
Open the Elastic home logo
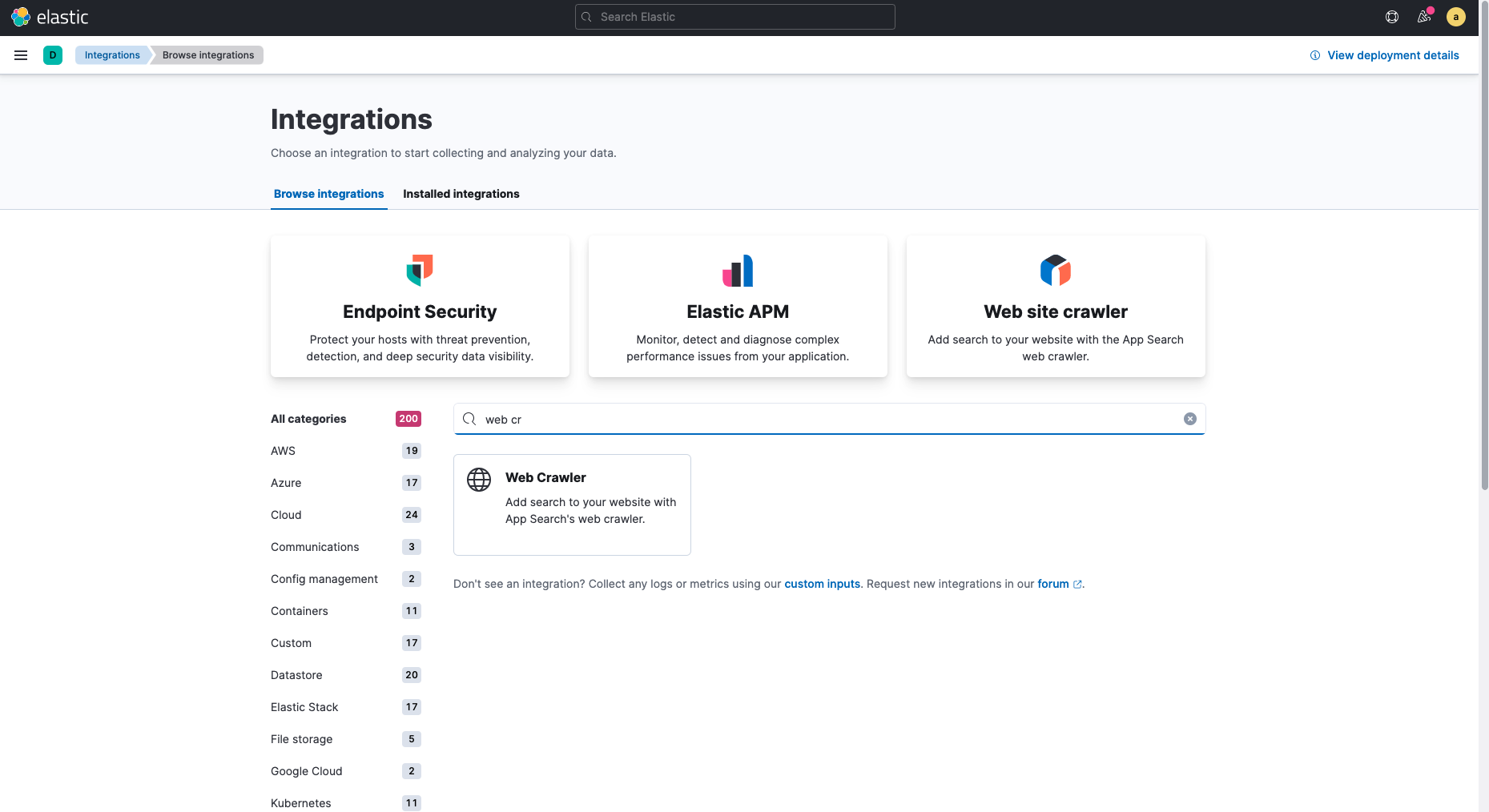(x=50, y=16)
